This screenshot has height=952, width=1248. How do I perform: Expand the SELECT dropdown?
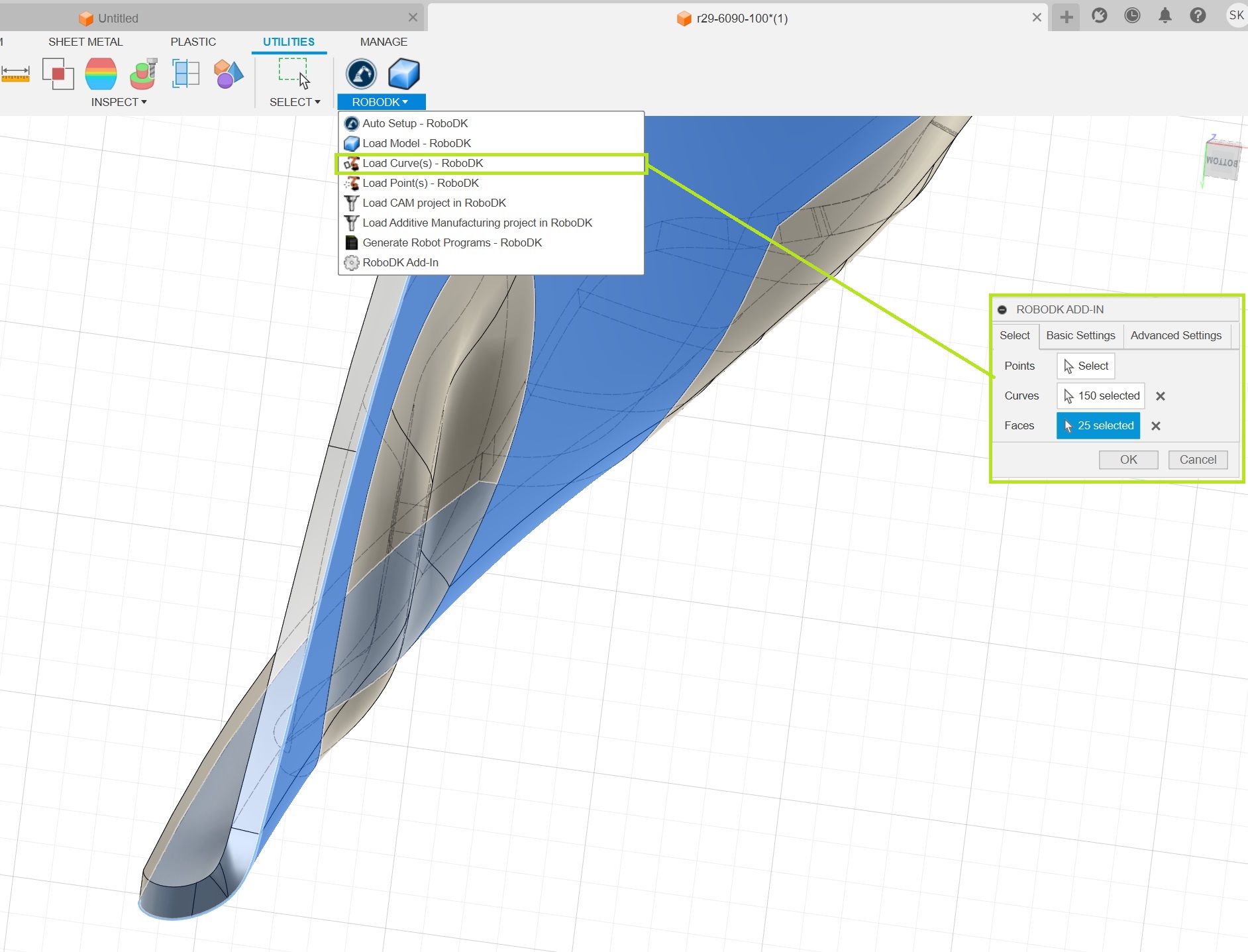[x=295, y=102]
